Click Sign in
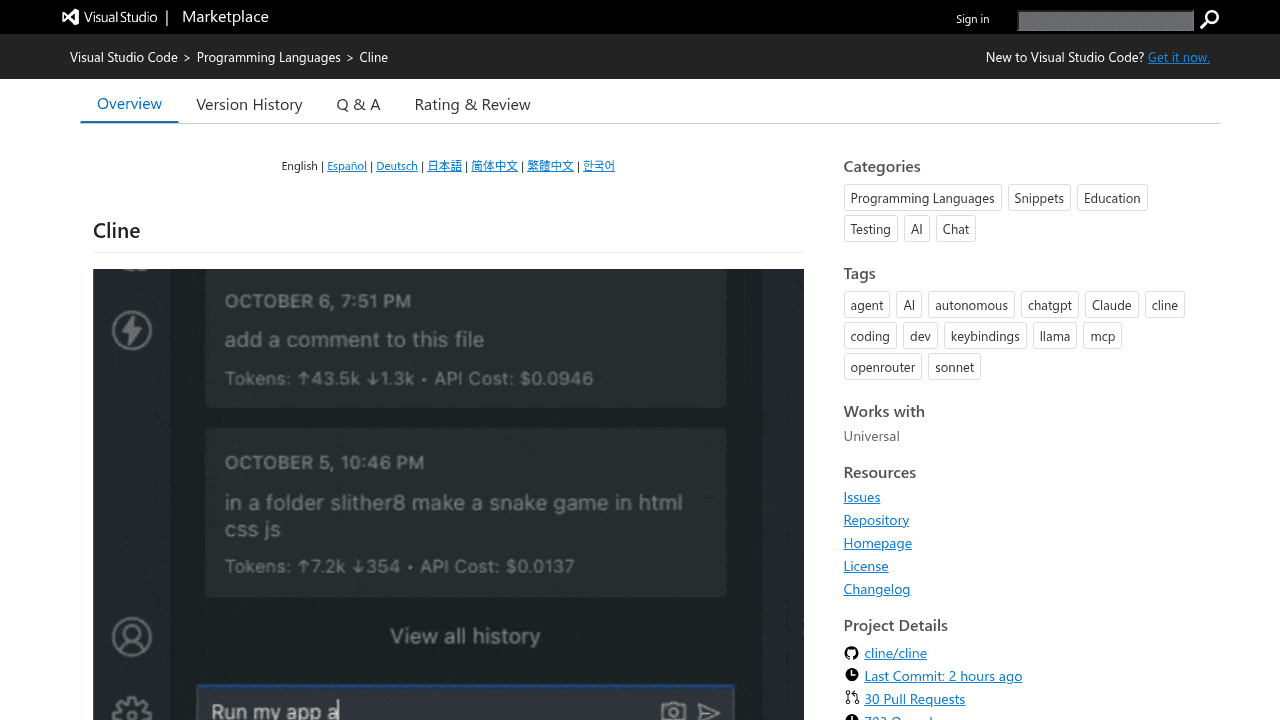Screen dimensions: 1280x720 (972, 18)
